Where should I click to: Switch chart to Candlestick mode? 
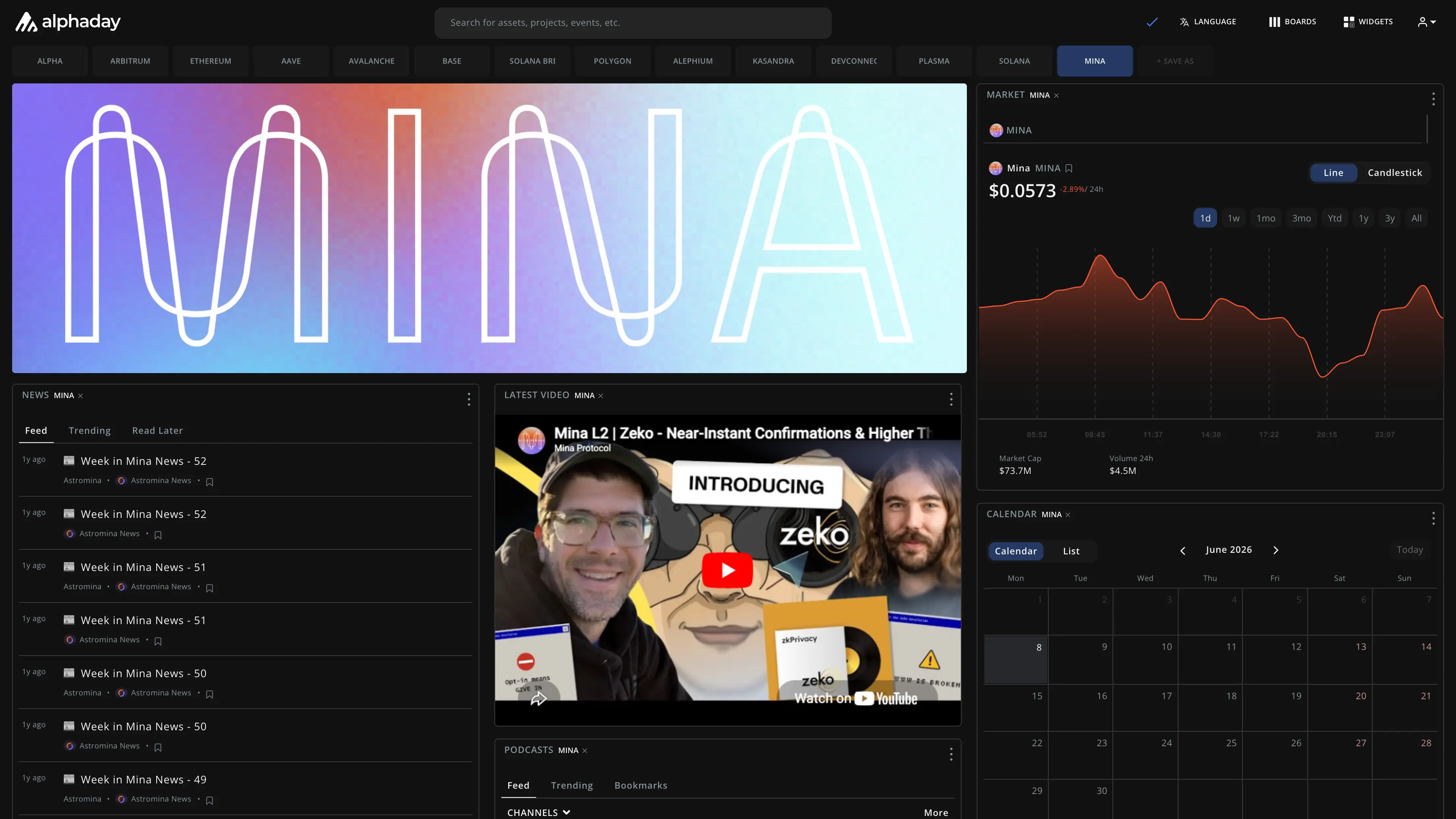click(1395, 173)
